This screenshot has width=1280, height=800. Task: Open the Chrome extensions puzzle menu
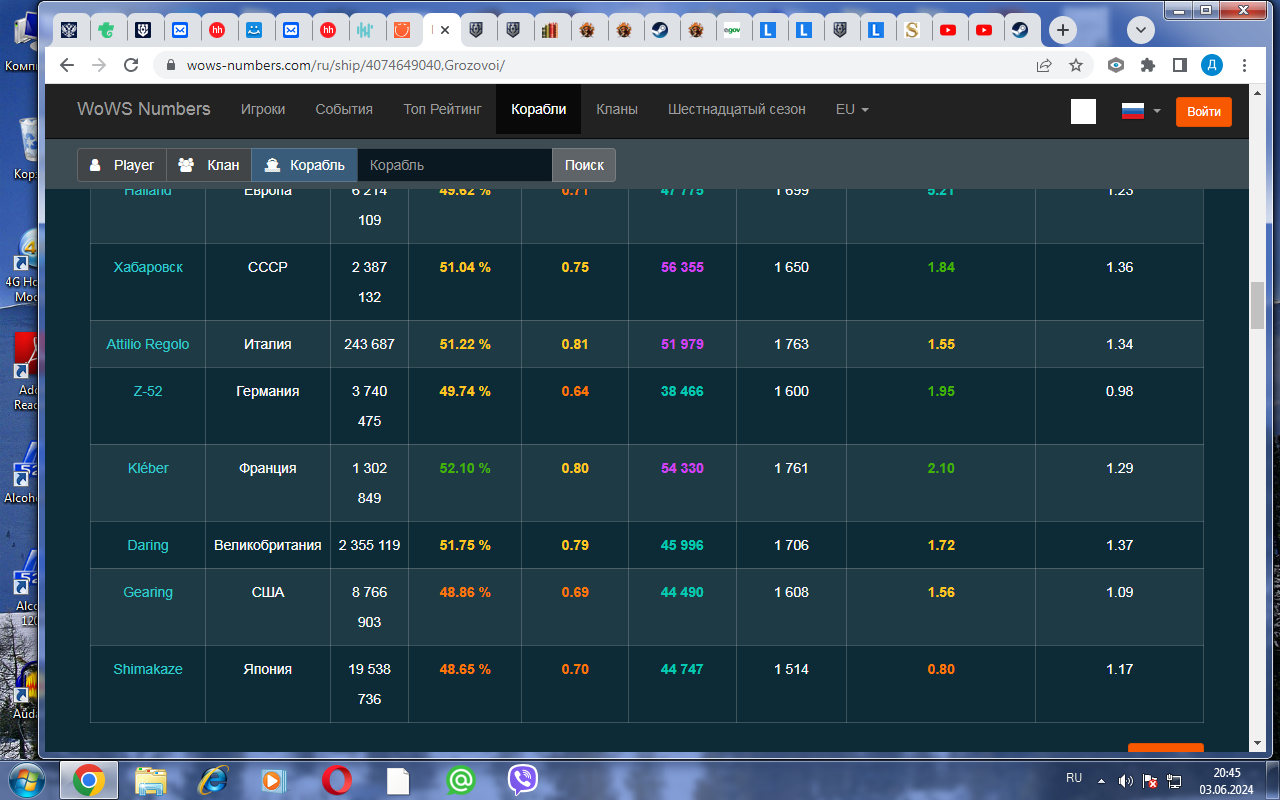pos(1148,65)
